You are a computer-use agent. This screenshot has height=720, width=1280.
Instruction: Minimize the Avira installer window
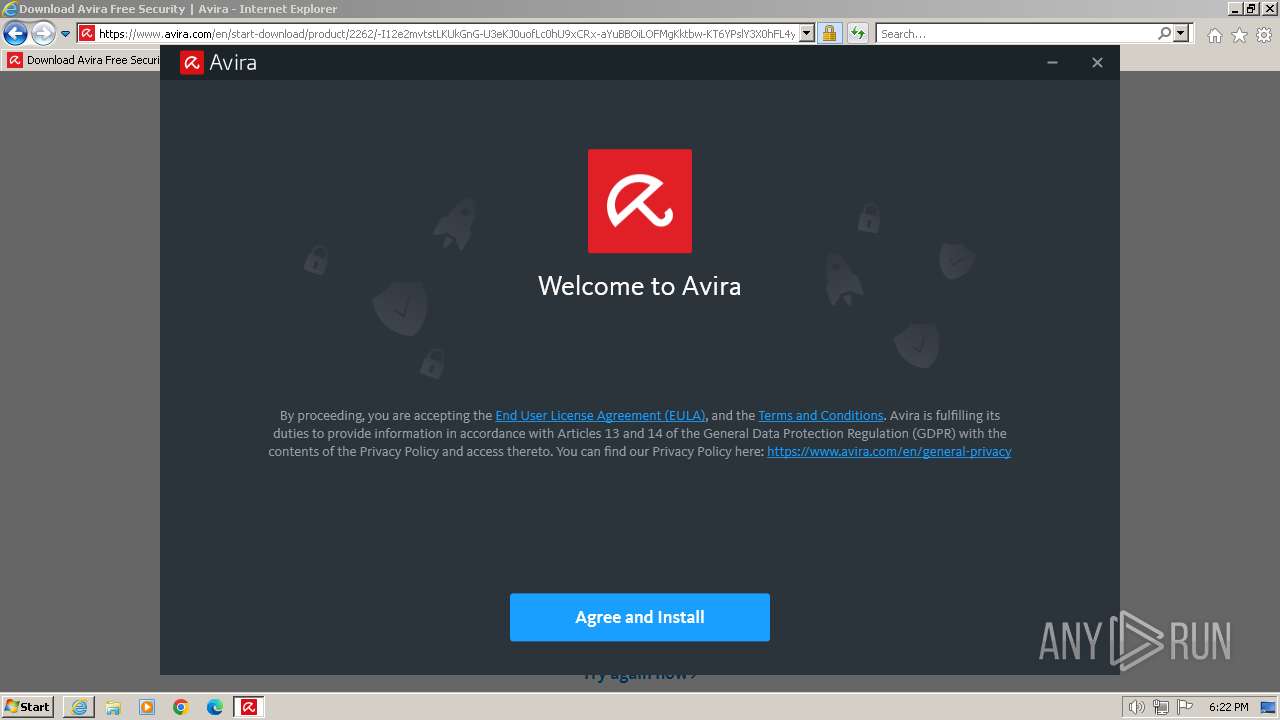1052,62
